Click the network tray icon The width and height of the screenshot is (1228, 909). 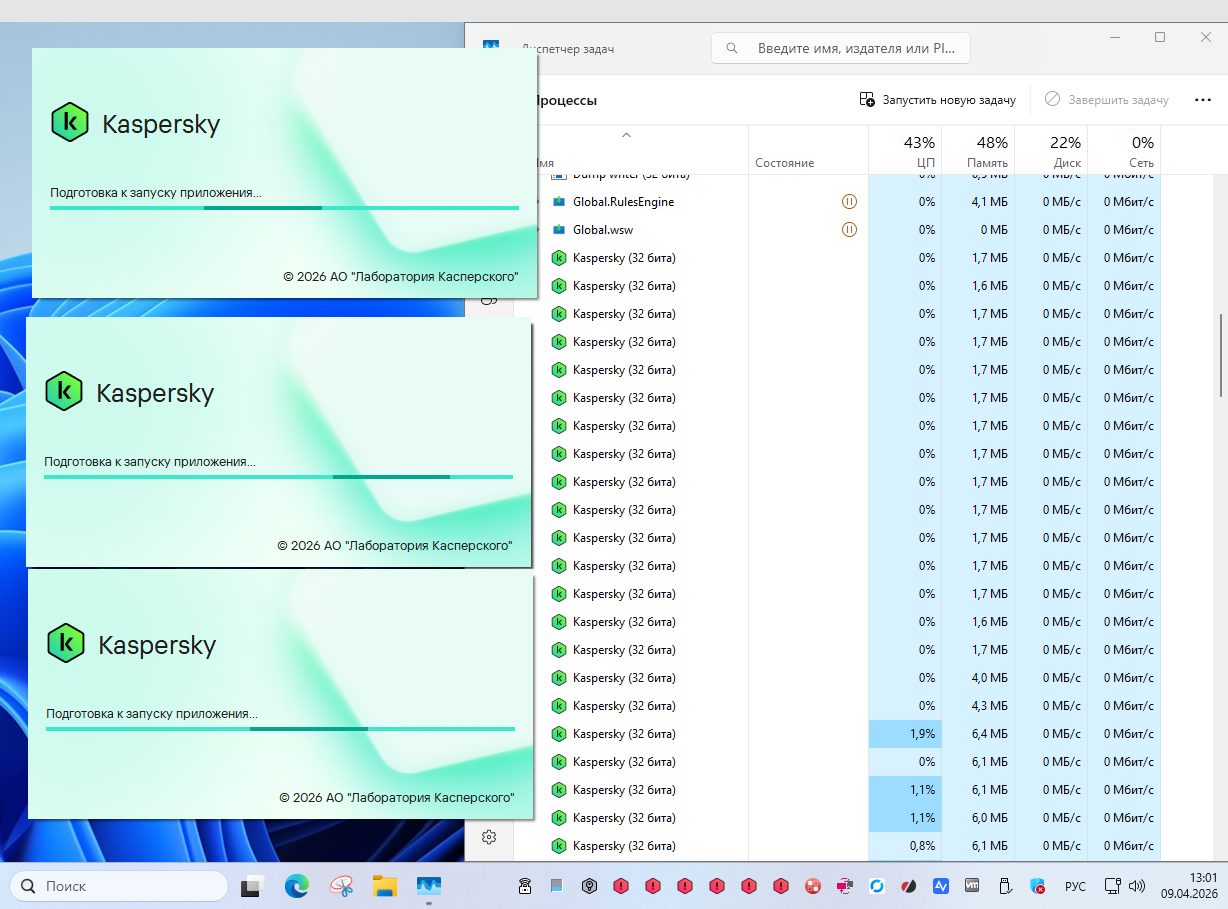click(x=1111, y=886)
